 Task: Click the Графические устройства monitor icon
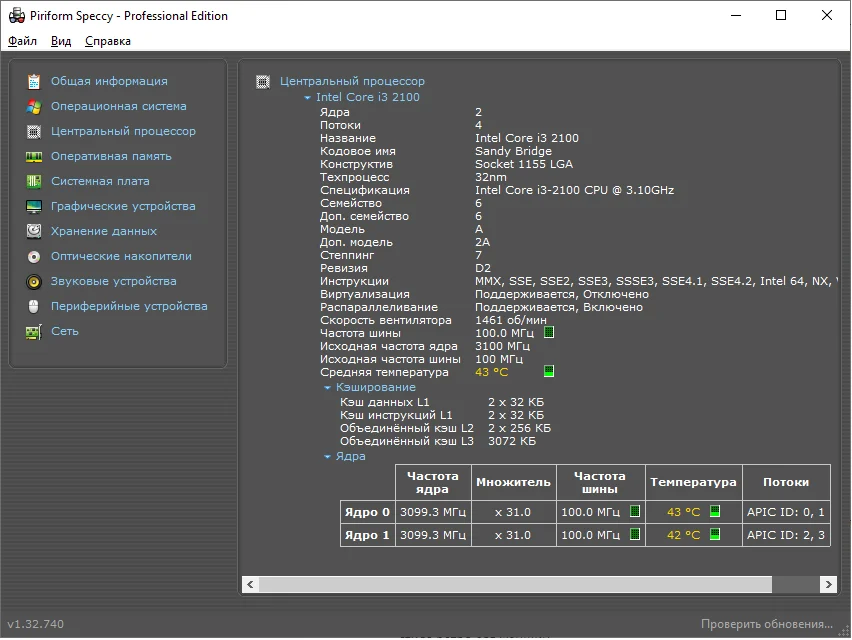(34, 206)
